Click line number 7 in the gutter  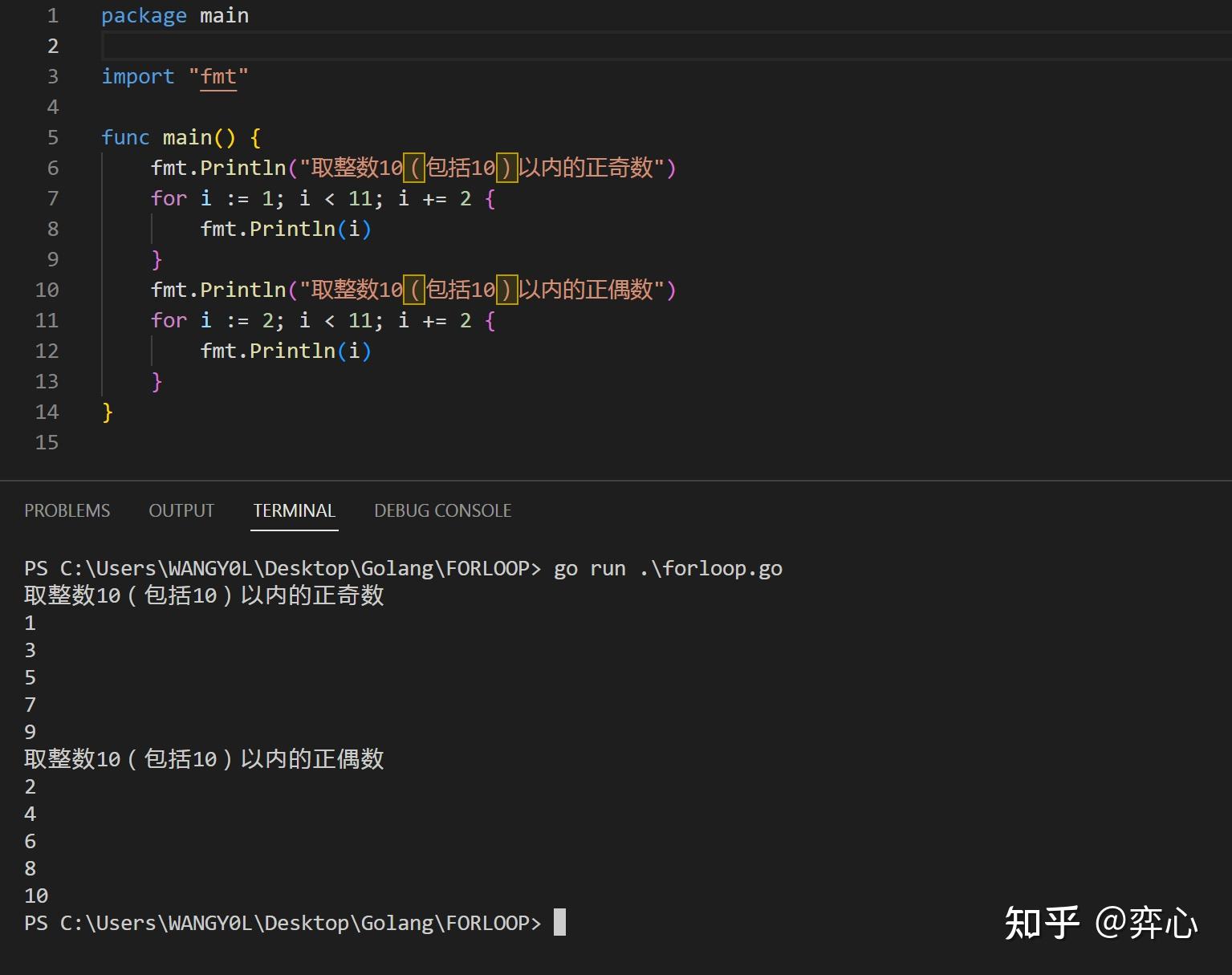click(52, 198)
